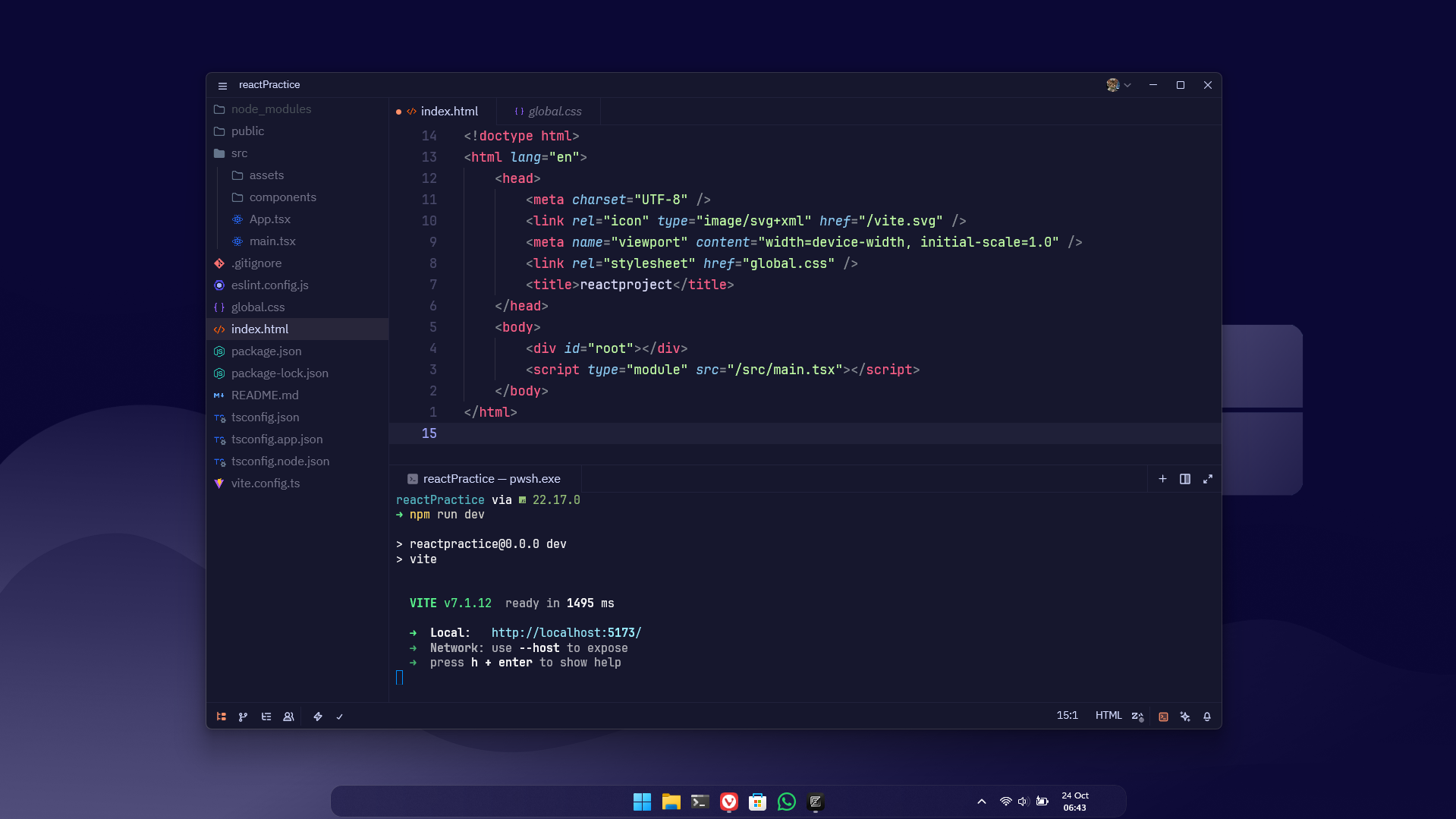Image resolution: width=1456 pixels, height=819 pixels.
Task: Switch to the global.css editor tab
Action: (548, 112)
